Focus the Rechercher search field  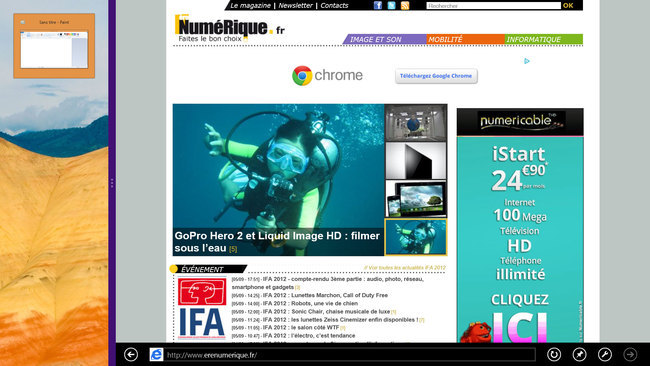[493, 5]
